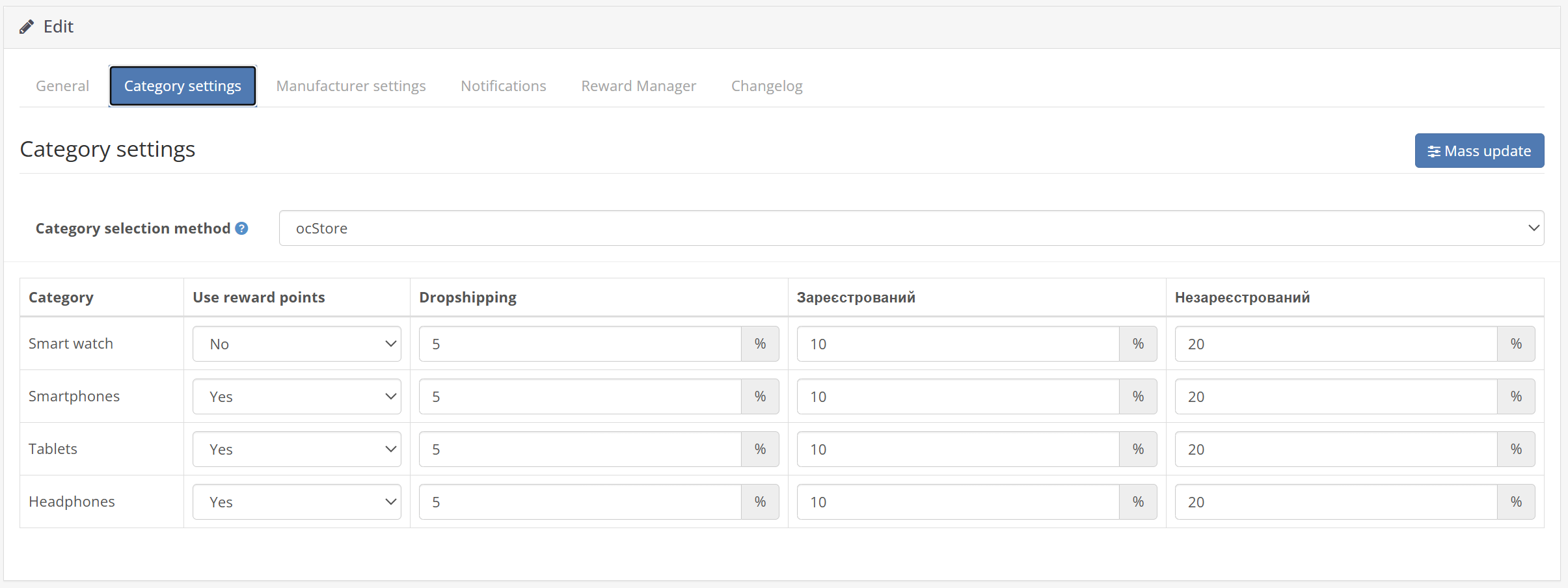
Task: Click the Use reward points column header
Action: [x=259, y=297]
